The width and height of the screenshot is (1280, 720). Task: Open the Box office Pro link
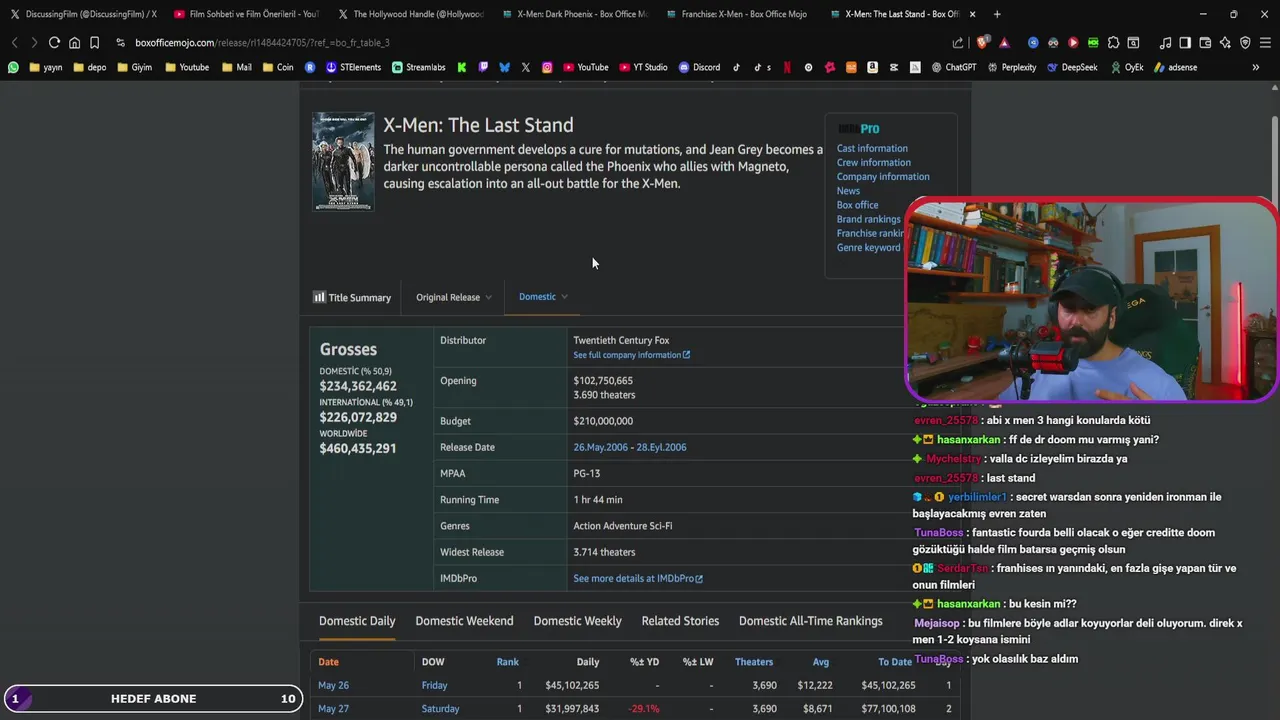click(857, 205)
